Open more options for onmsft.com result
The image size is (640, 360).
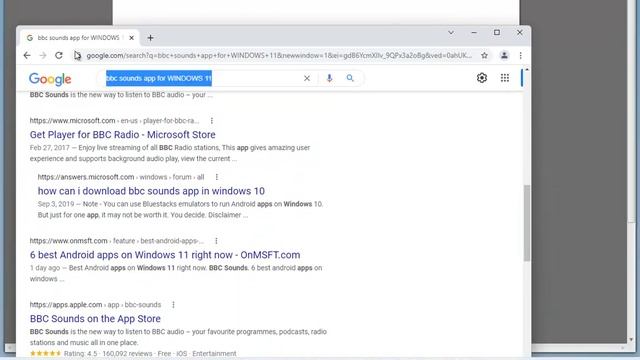tap(216, 241)
